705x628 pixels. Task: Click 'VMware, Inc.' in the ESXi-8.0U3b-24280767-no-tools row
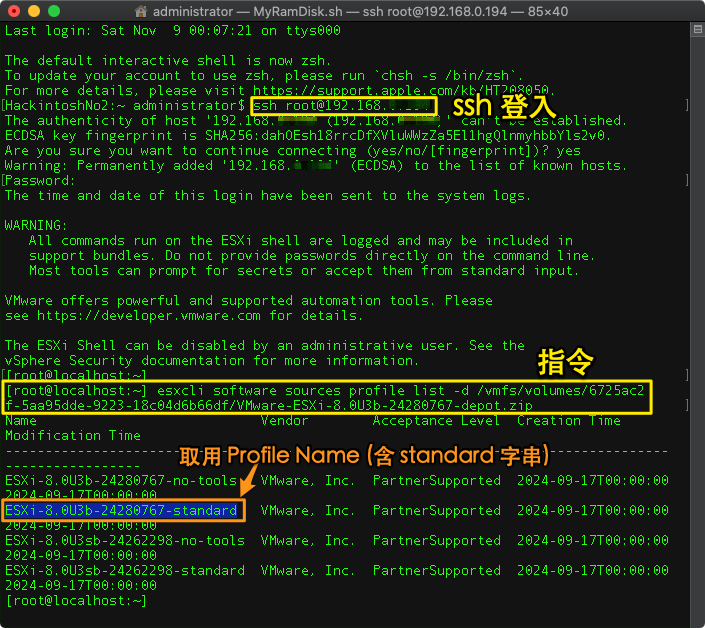point(308,480)
